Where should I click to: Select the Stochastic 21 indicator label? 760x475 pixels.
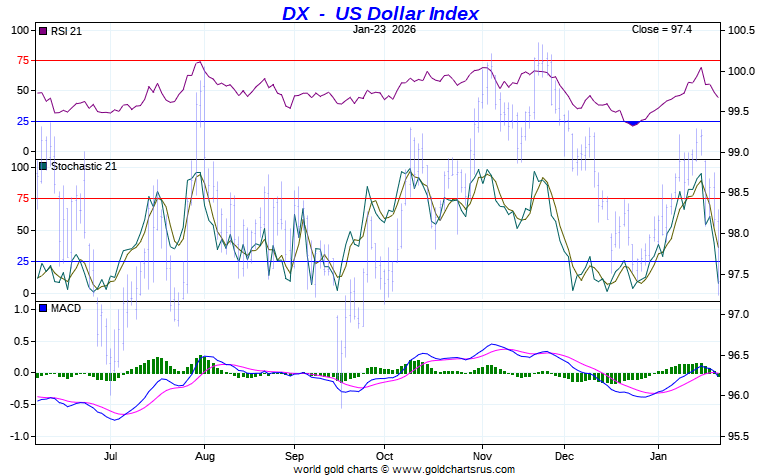83,166
